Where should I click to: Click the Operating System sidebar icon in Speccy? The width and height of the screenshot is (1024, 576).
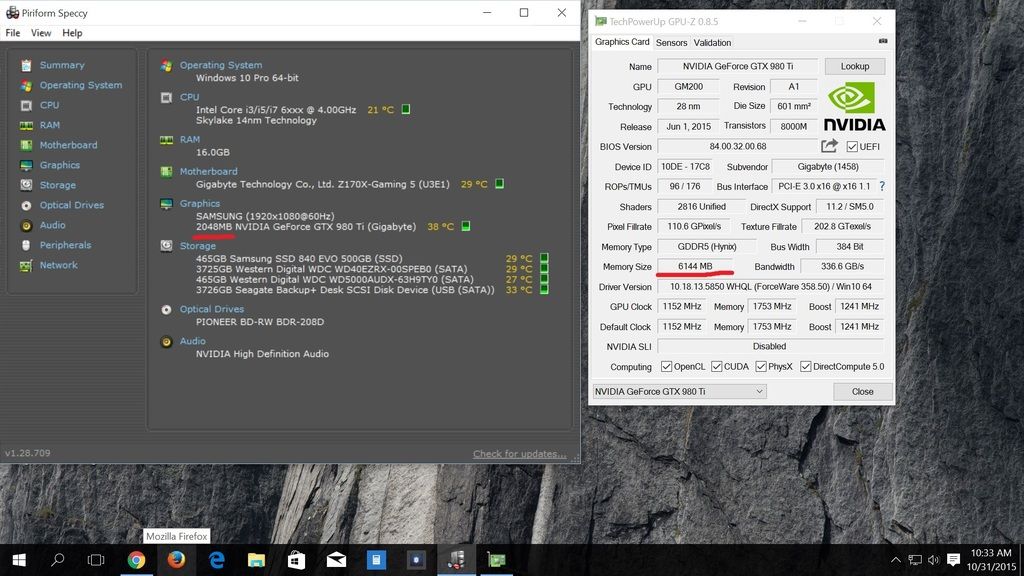click(26, 86)
